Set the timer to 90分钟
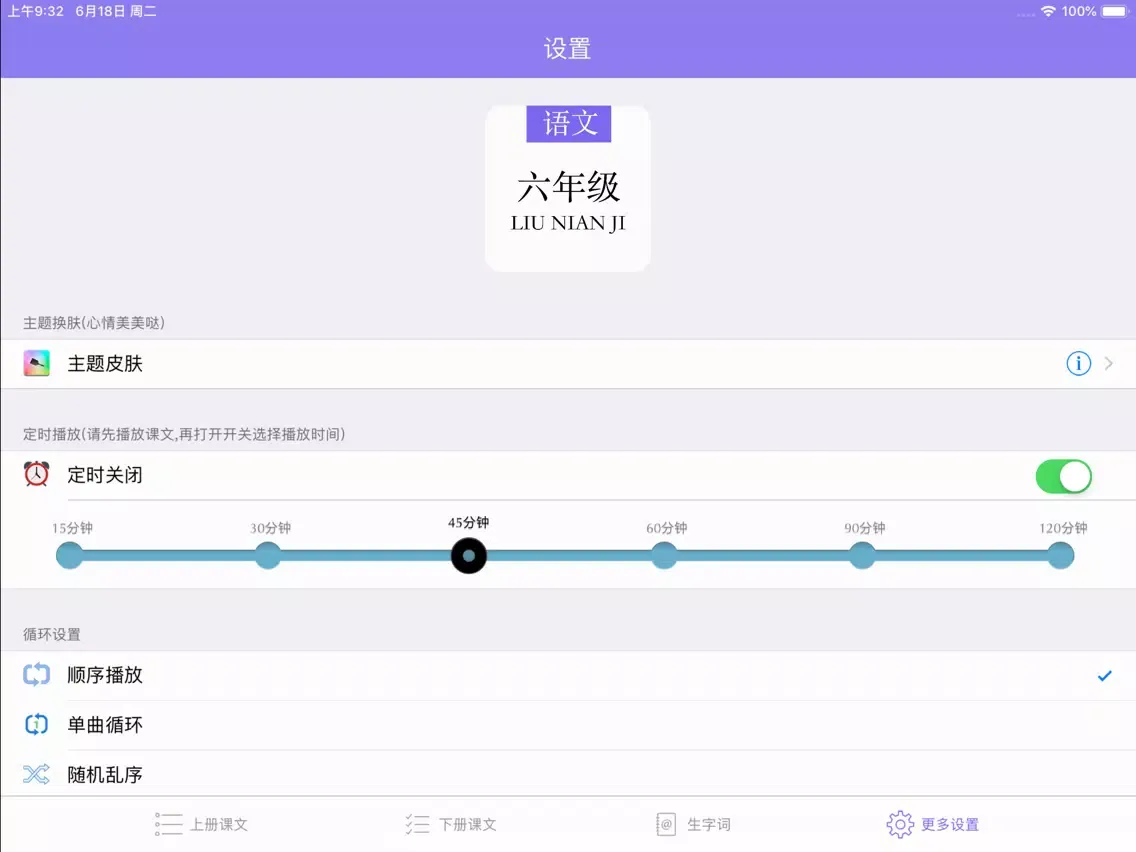The image size is (1136, 852). coord(862,556)
